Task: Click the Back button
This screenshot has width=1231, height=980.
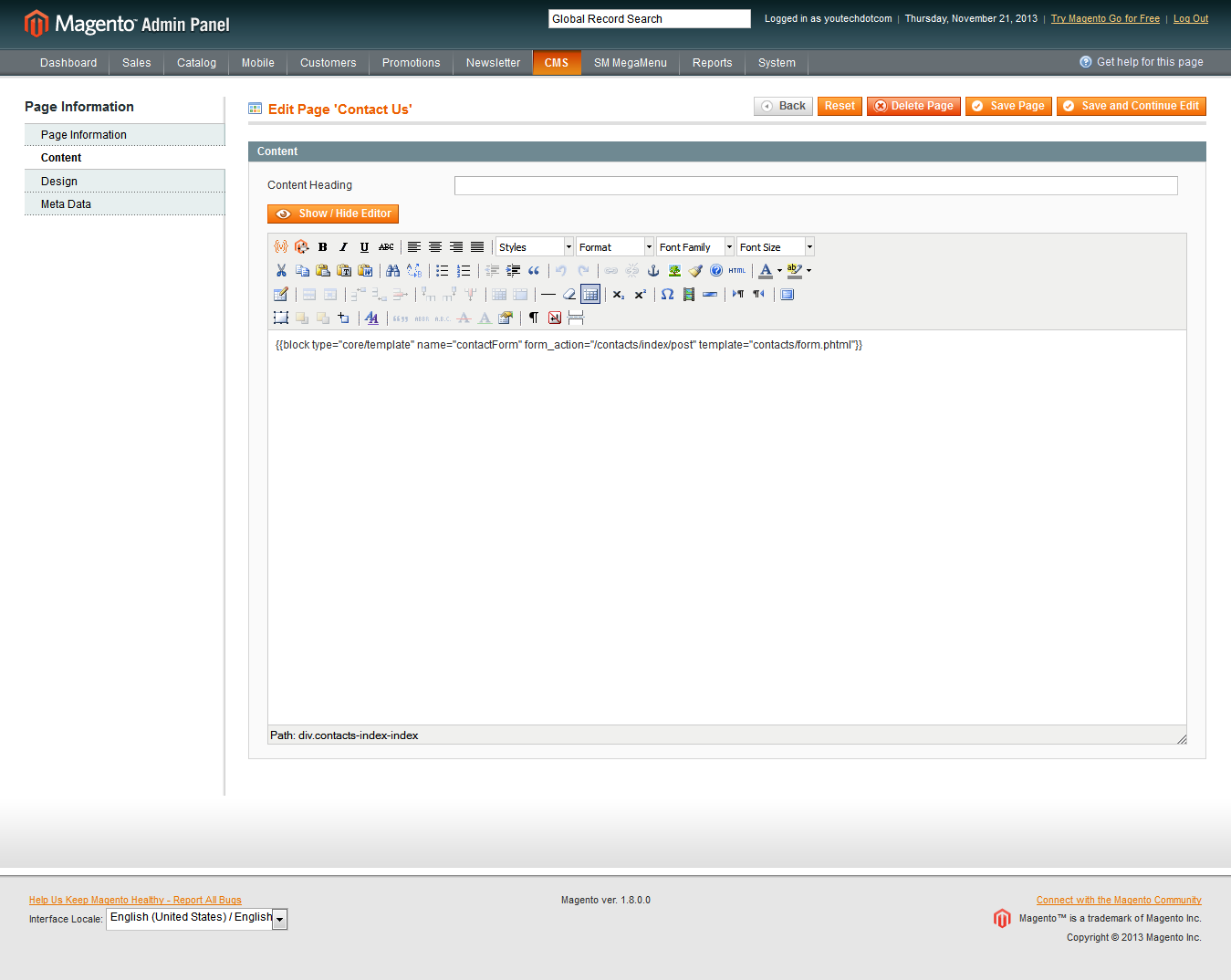Action: coord(783,106)
